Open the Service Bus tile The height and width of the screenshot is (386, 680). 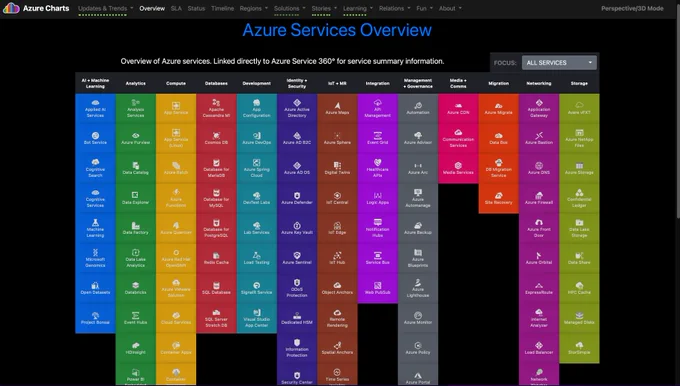click(378, 258)
